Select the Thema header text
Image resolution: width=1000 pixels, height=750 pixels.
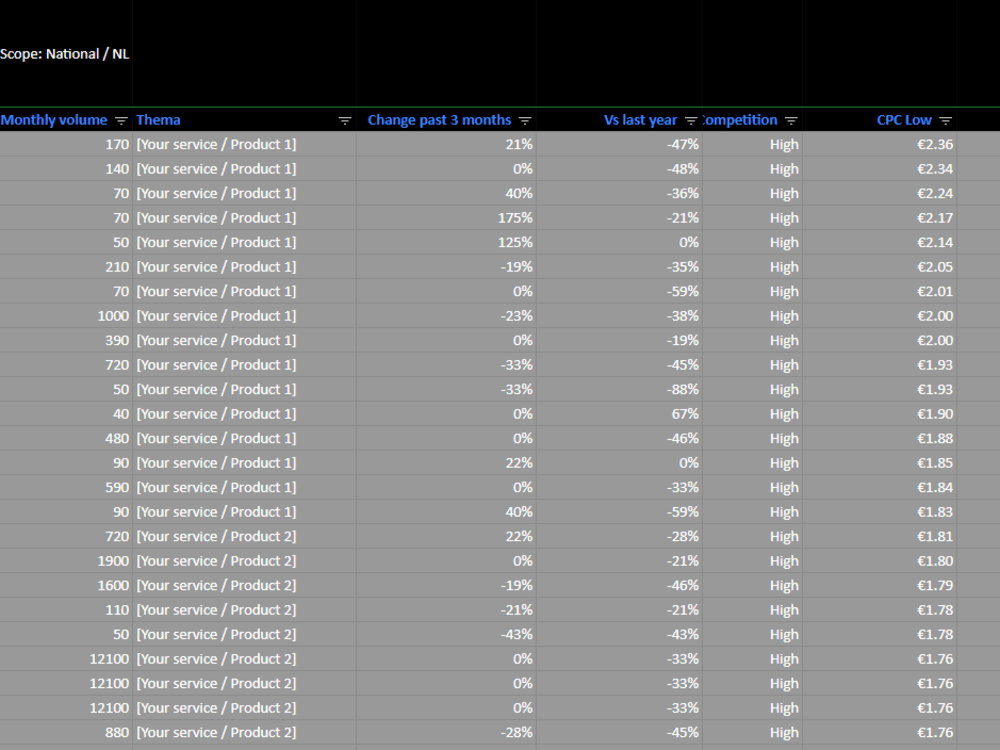tap(158, 120)
